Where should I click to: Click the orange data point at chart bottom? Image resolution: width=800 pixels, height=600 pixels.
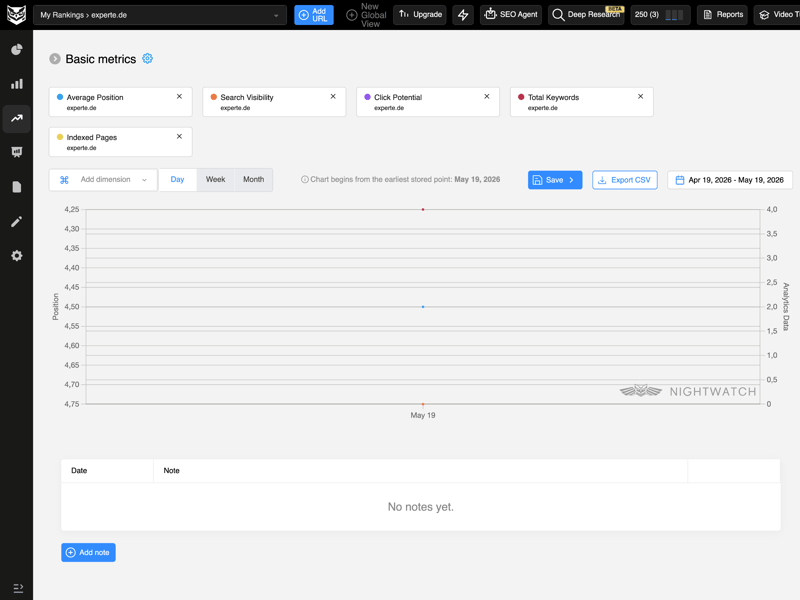pyautogui.click(x=423, y=404)
